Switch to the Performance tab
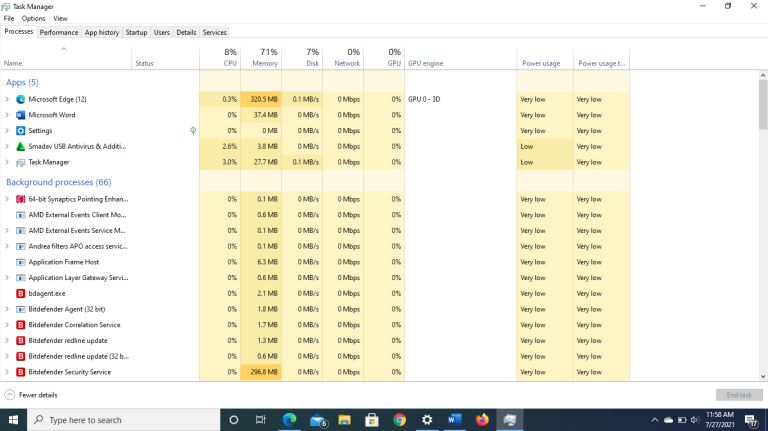768x431 pixels. [x=59, y=32]
